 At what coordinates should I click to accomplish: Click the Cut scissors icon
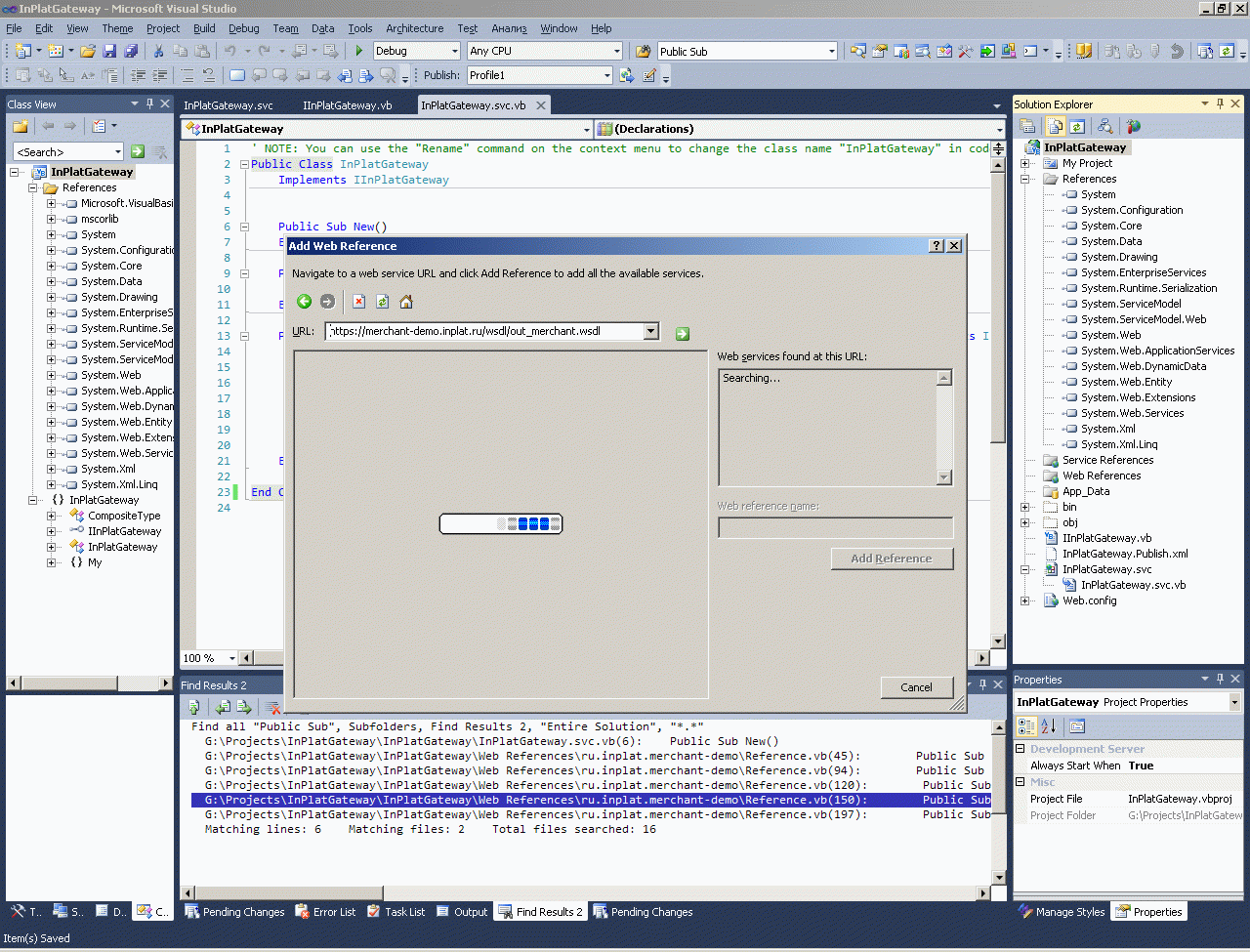click(159, 51)
